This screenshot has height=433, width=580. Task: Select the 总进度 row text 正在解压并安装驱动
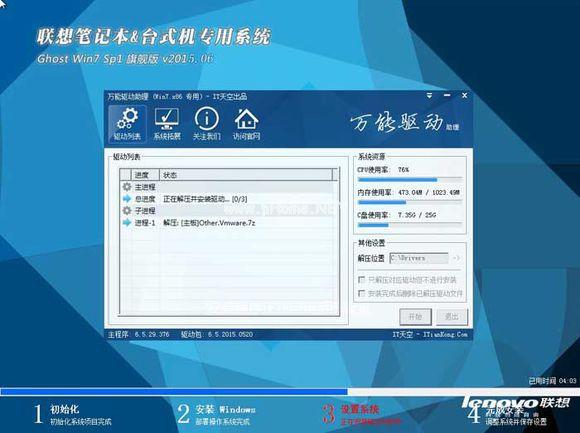pos(205,199)
